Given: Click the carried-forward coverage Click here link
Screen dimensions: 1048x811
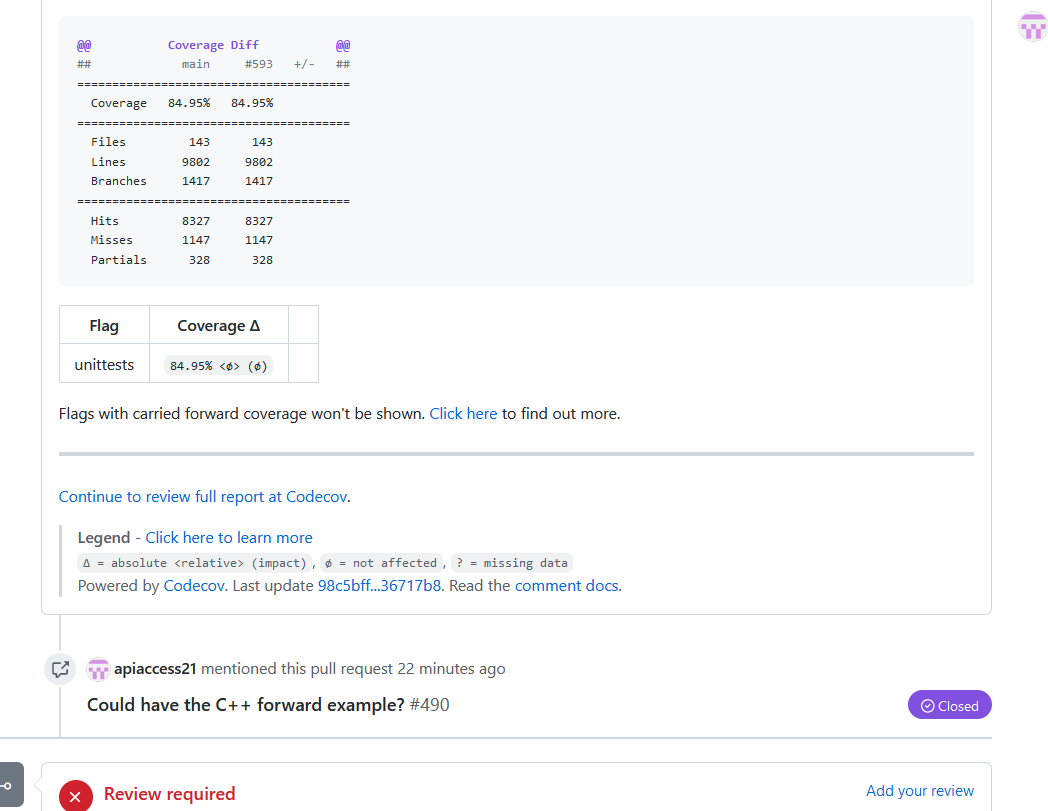Looking at the screenshot, I should (x=463, y=413).
